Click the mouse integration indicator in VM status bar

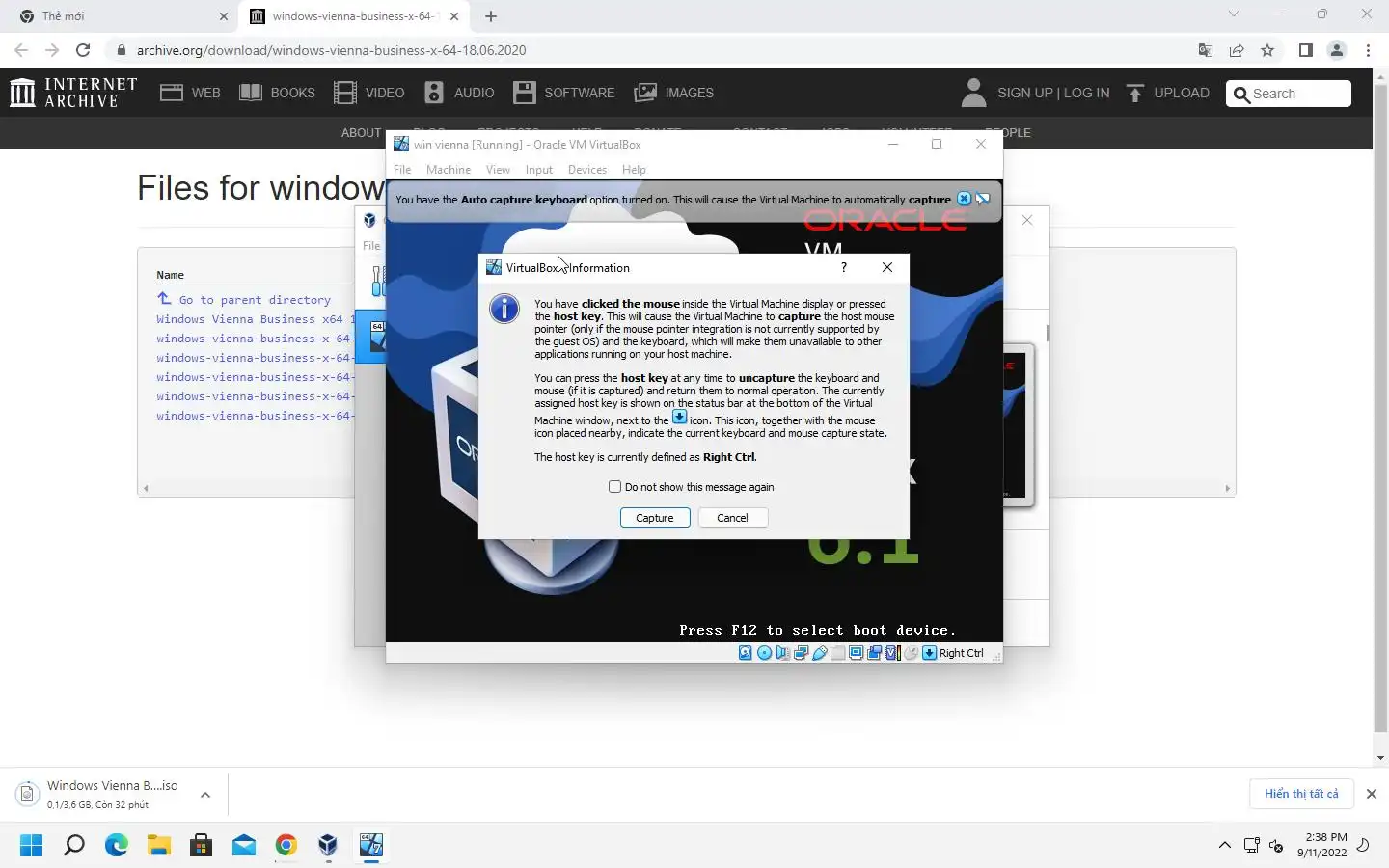coord(911,653)
